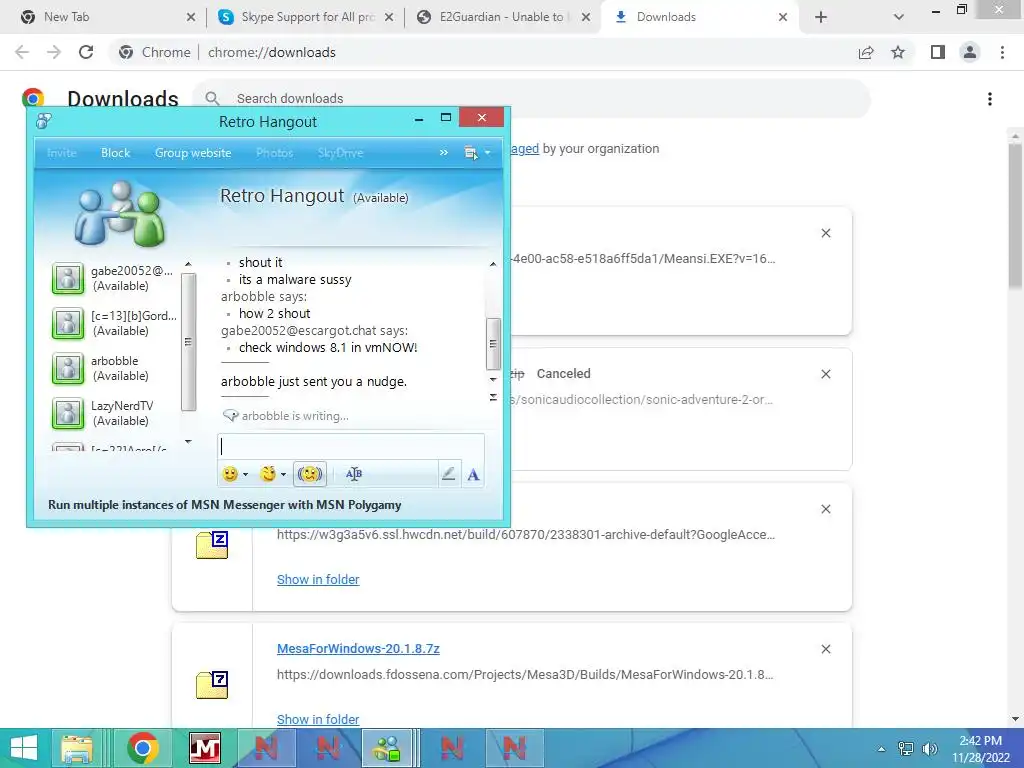
Task: Click the message input box
Action: (351, 446)
